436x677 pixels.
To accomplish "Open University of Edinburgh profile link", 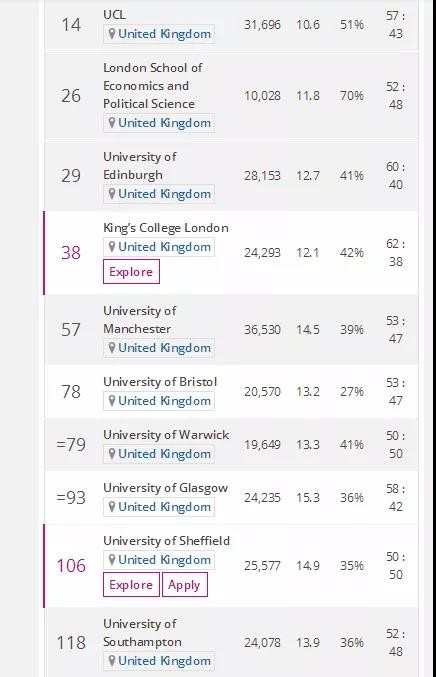I will 139,166.
